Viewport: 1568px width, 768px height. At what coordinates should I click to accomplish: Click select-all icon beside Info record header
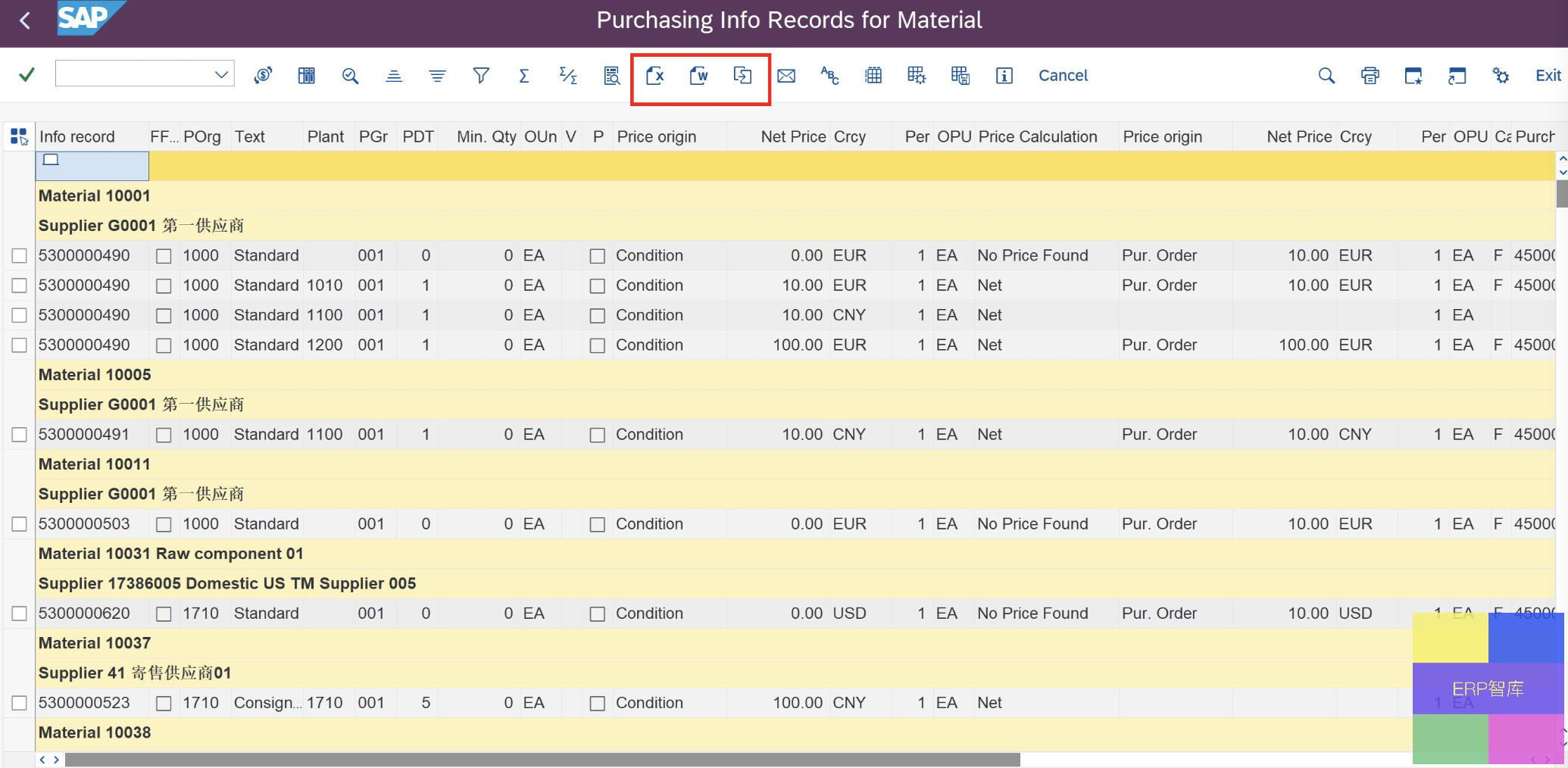tap(19, 136)
